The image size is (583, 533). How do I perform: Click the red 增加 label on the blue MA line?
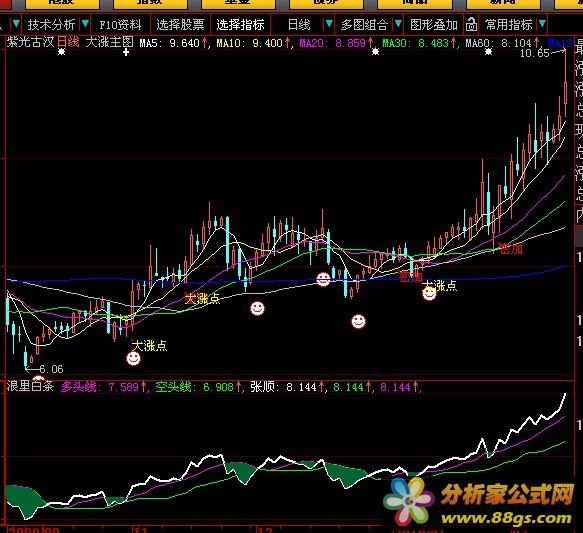(x=410, y=277)
